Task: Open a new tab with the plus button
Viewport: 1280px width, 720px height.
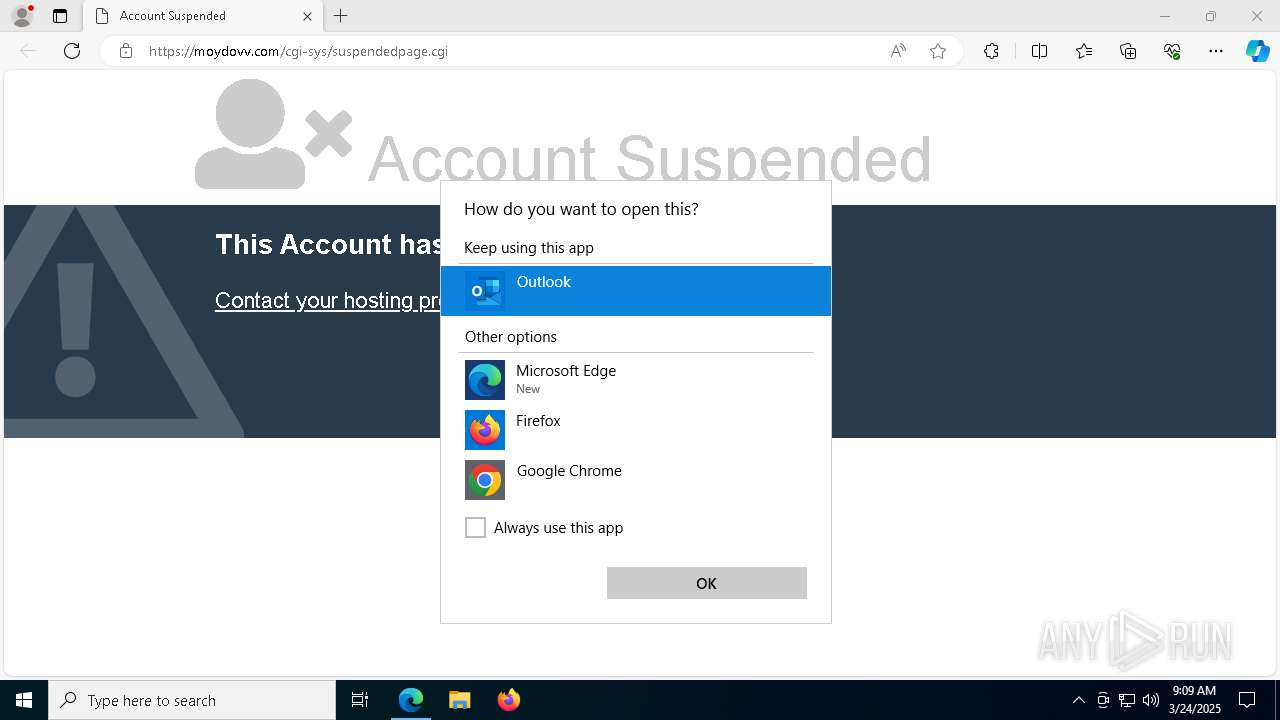Action: [341, 16]
